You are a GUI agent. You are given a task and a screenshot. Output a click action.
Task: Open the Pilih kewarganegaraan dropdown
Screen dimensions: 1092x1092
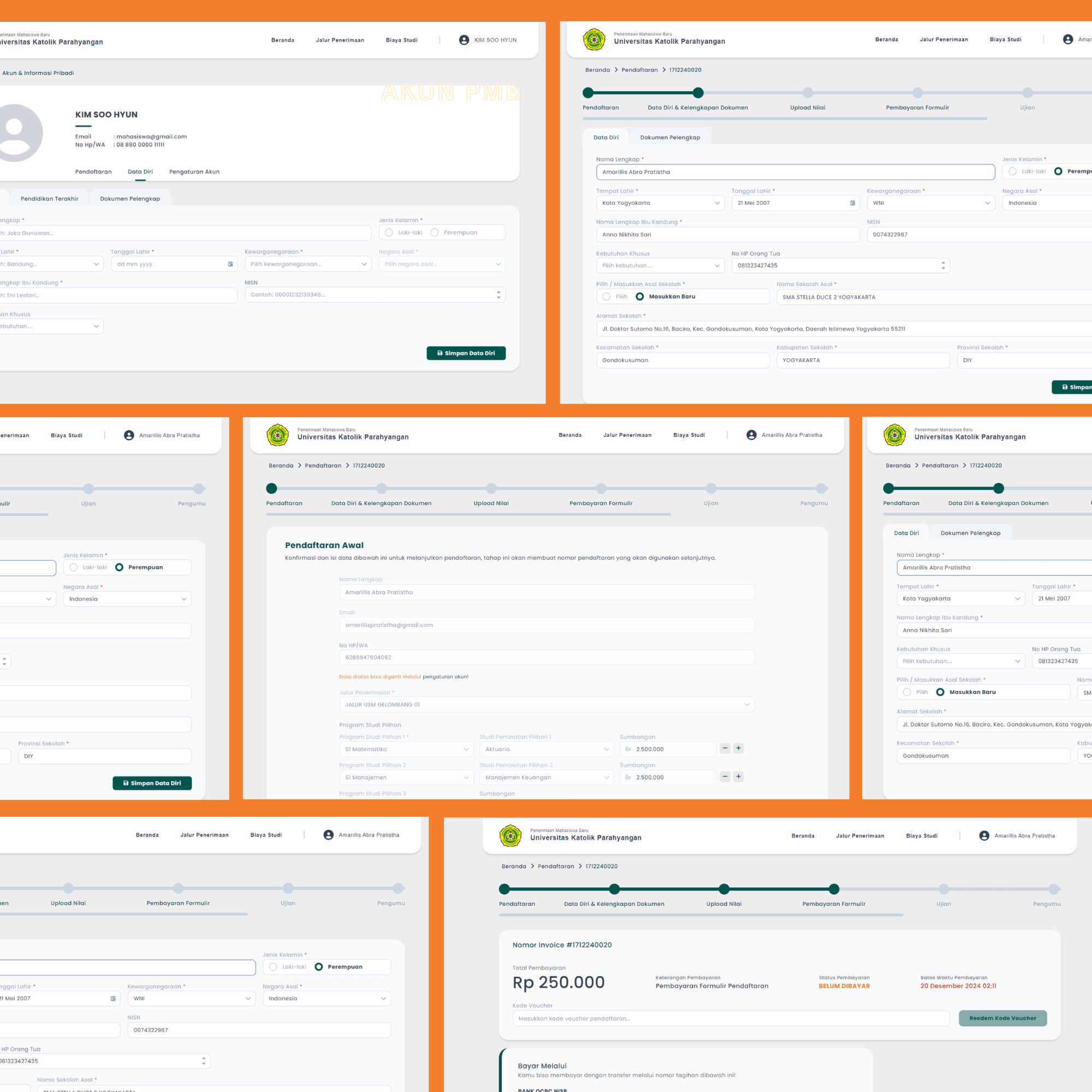[308, 264]
